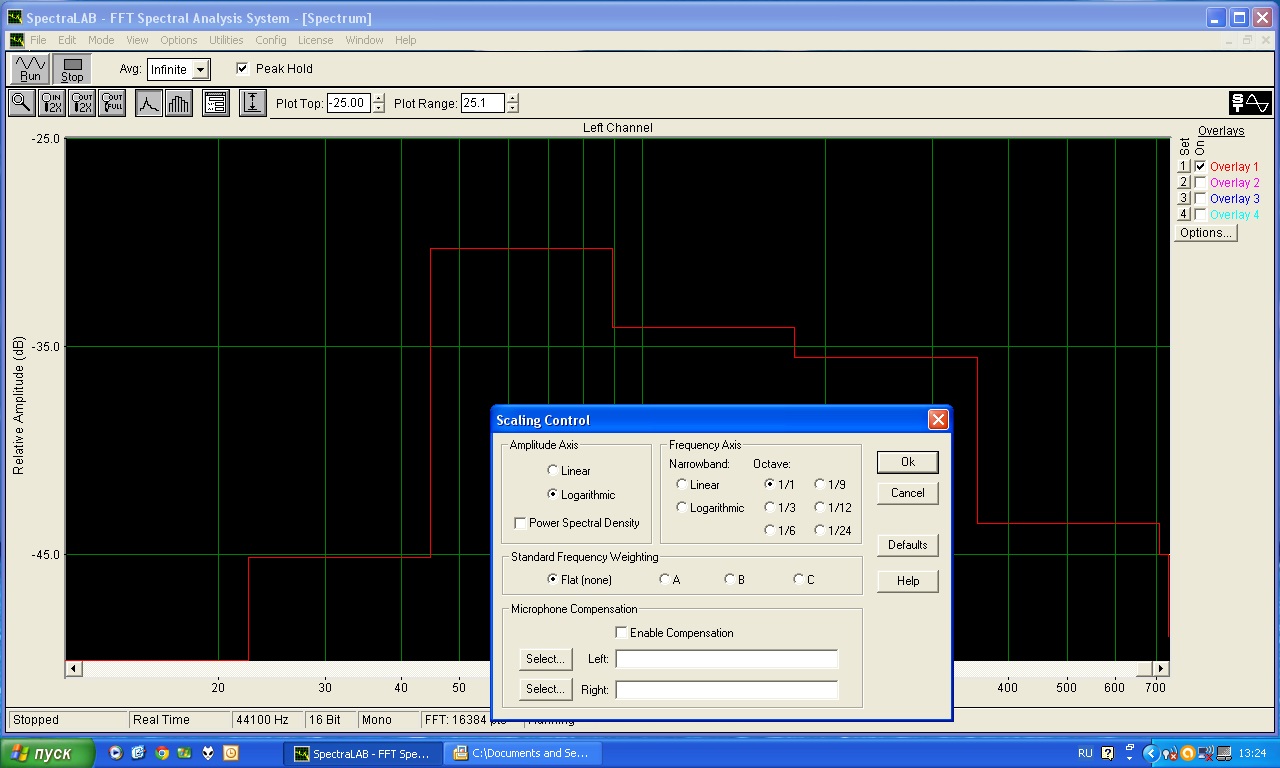Click the Zoom In 2X icon
The height and width of the screenshot is (768, 1280).
click(x=52, y=103)
